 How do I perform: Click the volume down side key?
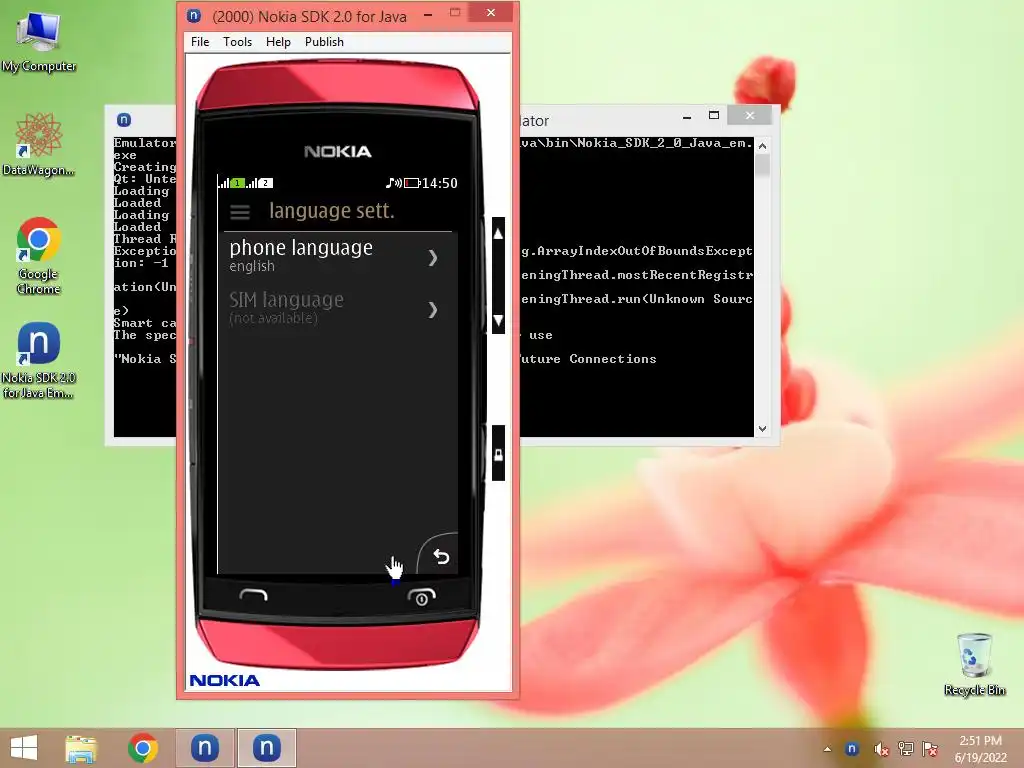coord(498,320)
